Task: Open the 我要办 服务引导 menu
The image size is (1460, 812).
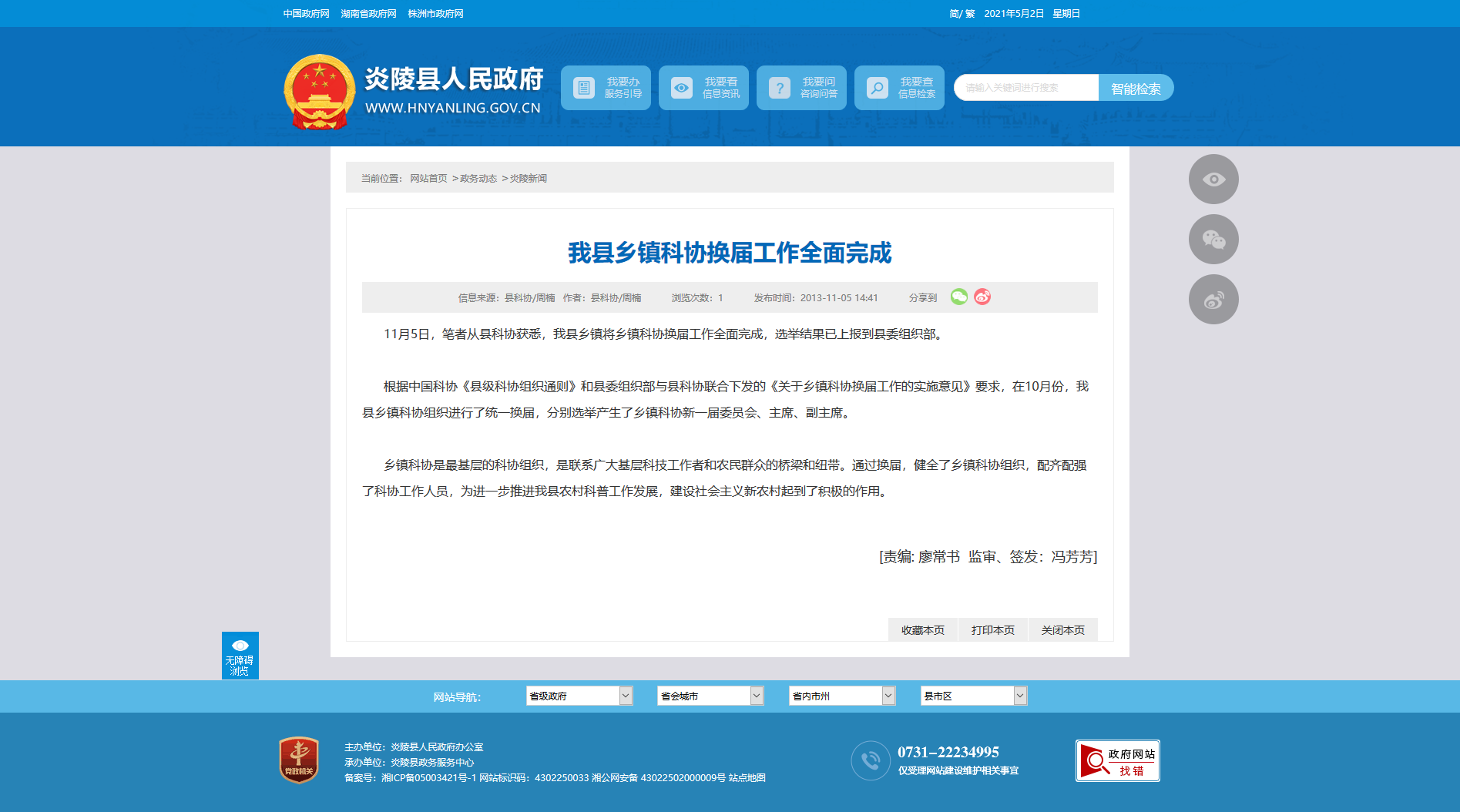Action: coord(606,88)
